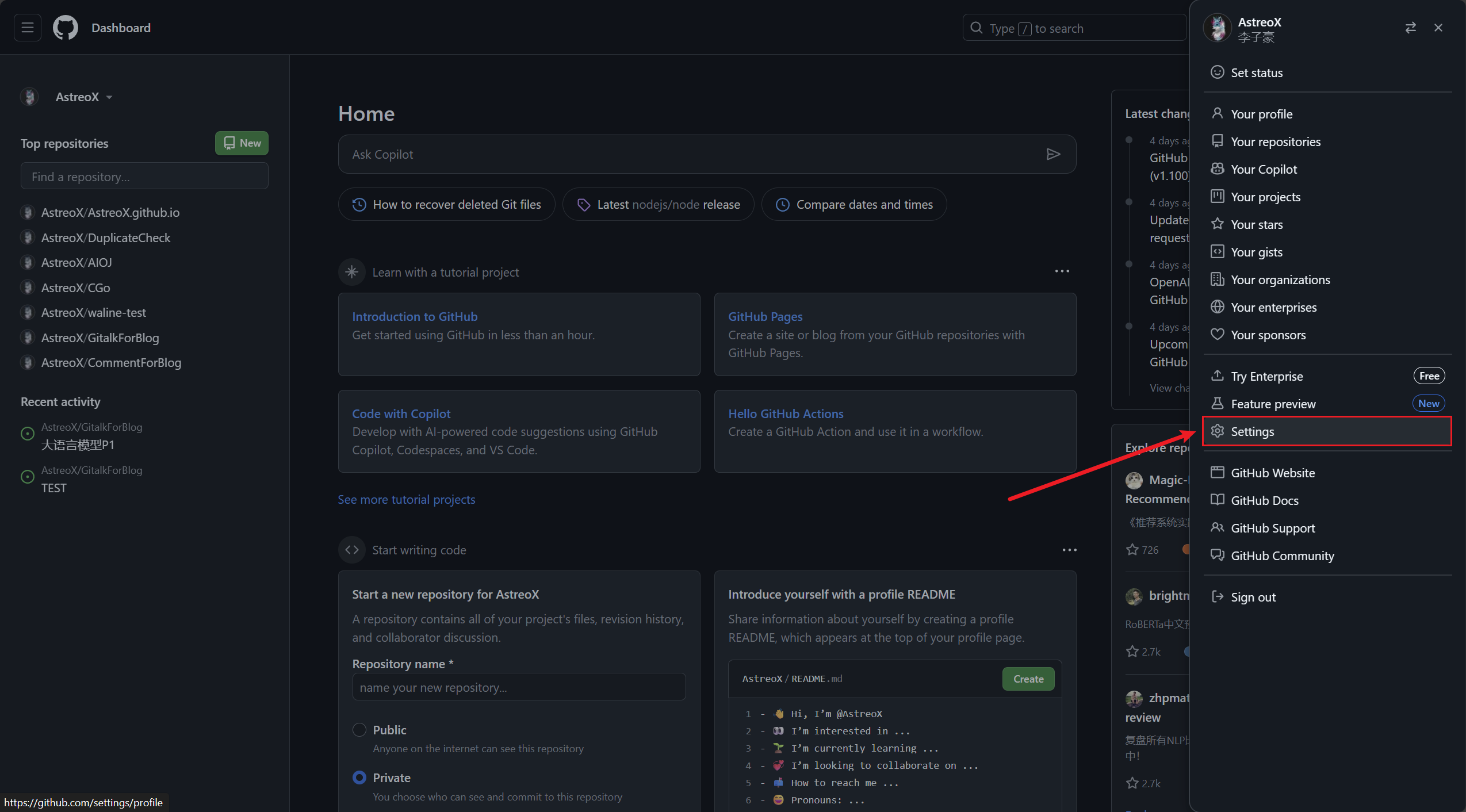Viewport: 1466px width, 812px height.
Task: Open Your sponsors menu item
Action: (1327, 335)
